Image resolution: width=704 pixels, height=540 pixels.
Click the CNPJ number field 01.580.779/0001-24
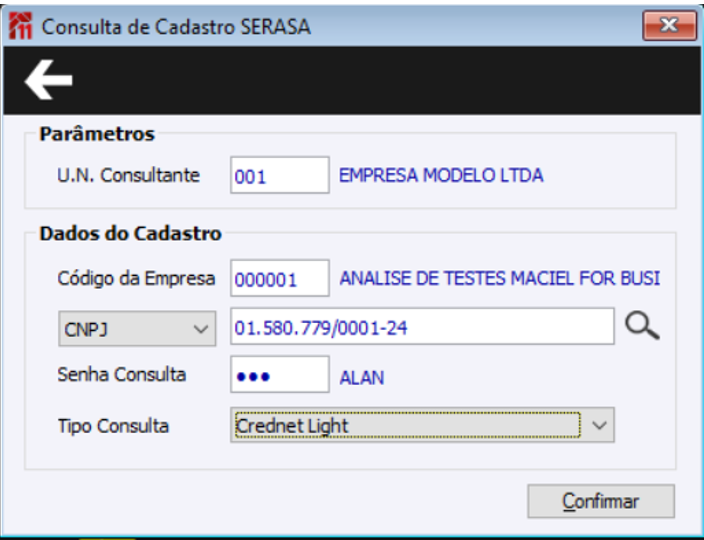[x=421, y=327]
